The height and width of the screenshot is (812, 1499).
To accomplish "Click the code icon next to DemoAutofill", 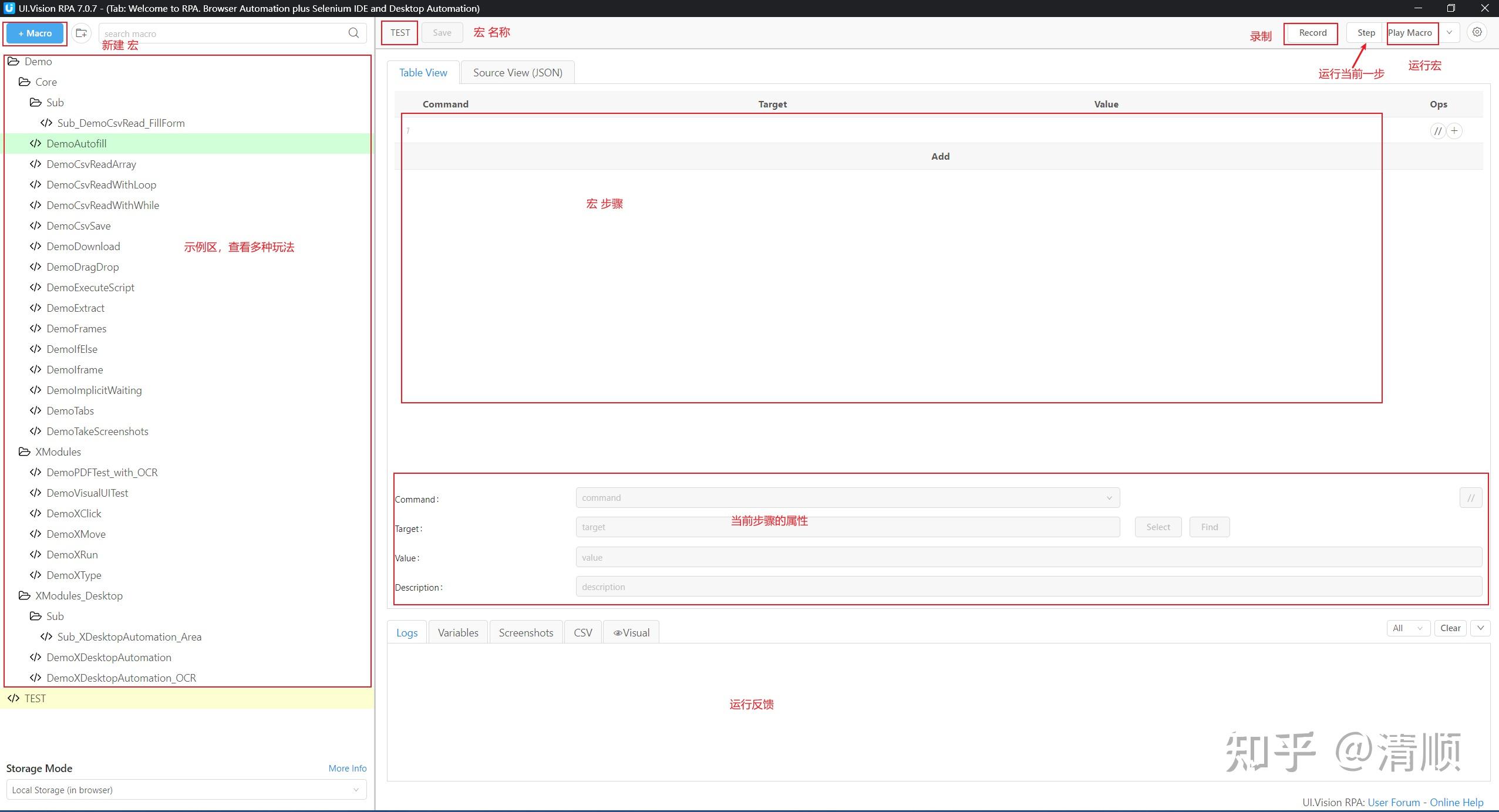I will (x=36, y=143).
